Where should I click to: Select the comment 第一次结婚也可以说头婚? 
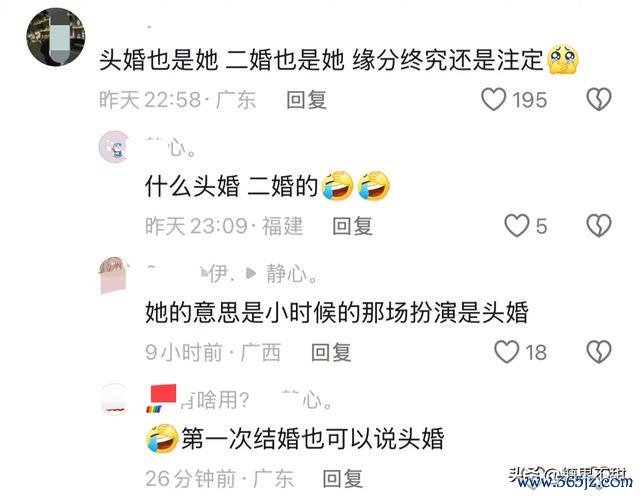point(313,439)
